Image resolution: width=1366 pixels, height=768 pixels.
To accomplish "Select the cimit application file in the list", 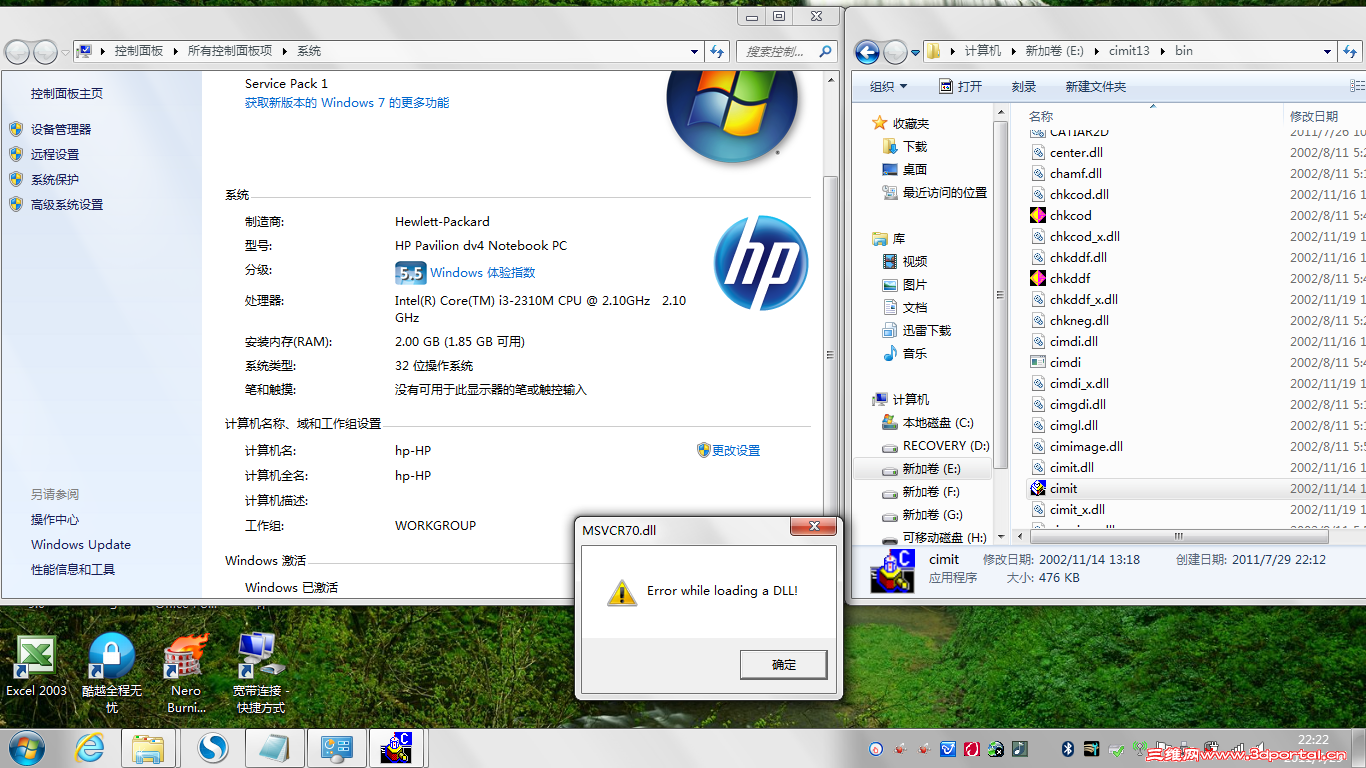I will click(x=1063, y=488).
